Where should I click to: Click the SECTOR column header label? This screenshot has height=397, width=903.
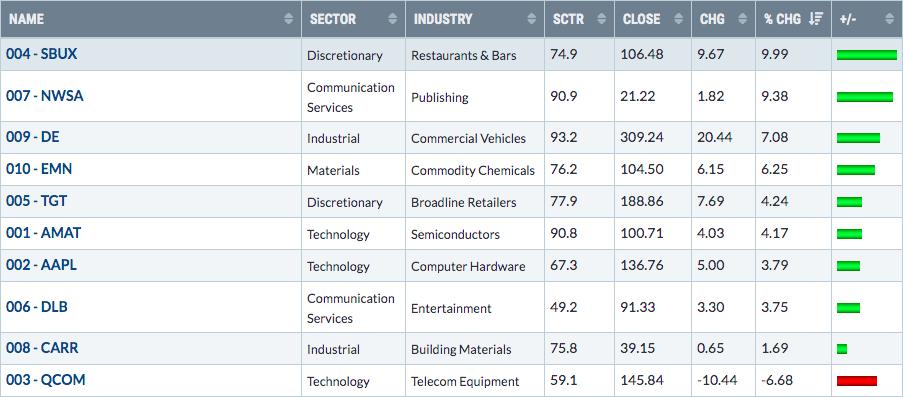pos(332,19)
